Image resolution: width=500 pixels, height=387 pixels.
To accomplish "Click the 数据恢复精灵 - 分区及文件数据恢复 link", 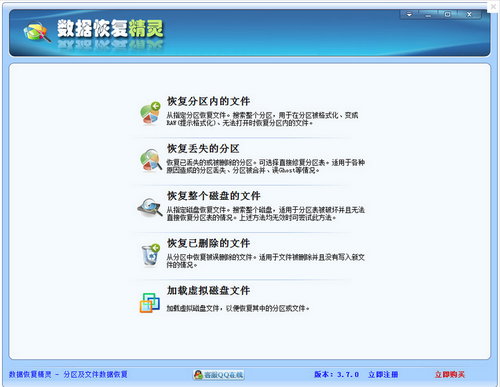I will click(68, 374).
